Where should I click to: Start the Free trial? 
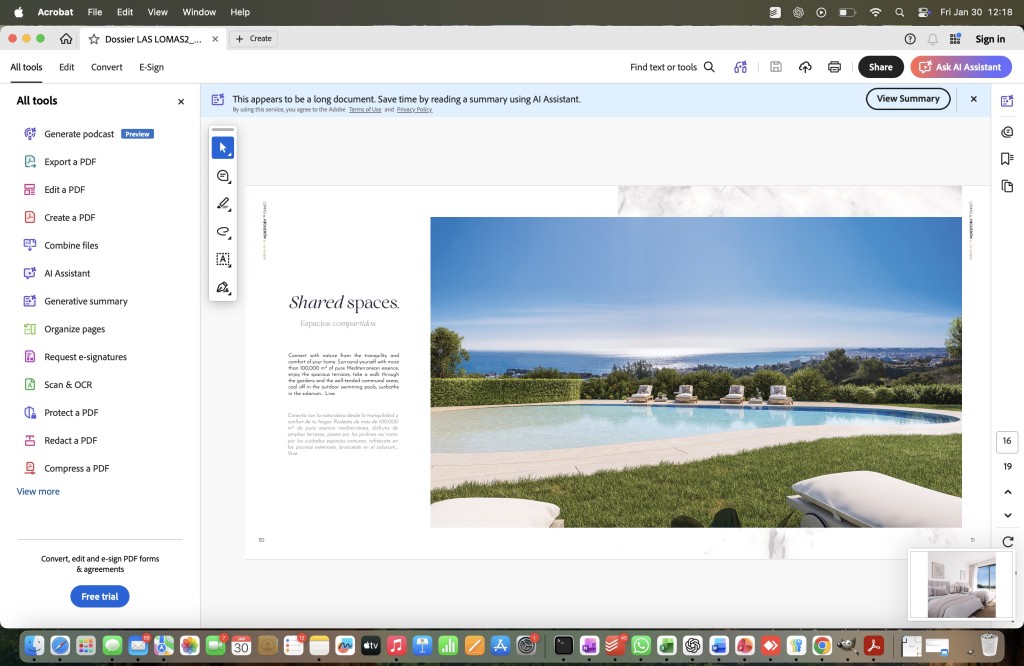[99, 596]
